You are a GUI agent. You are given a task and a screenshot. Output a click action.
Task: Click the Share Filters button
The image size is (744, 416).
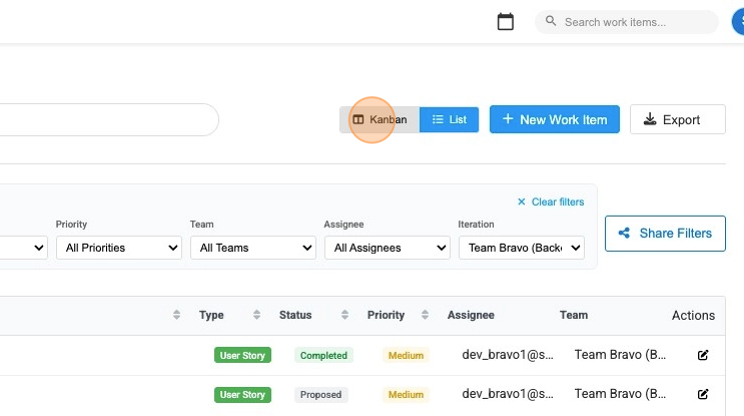(x=665, y=233)
